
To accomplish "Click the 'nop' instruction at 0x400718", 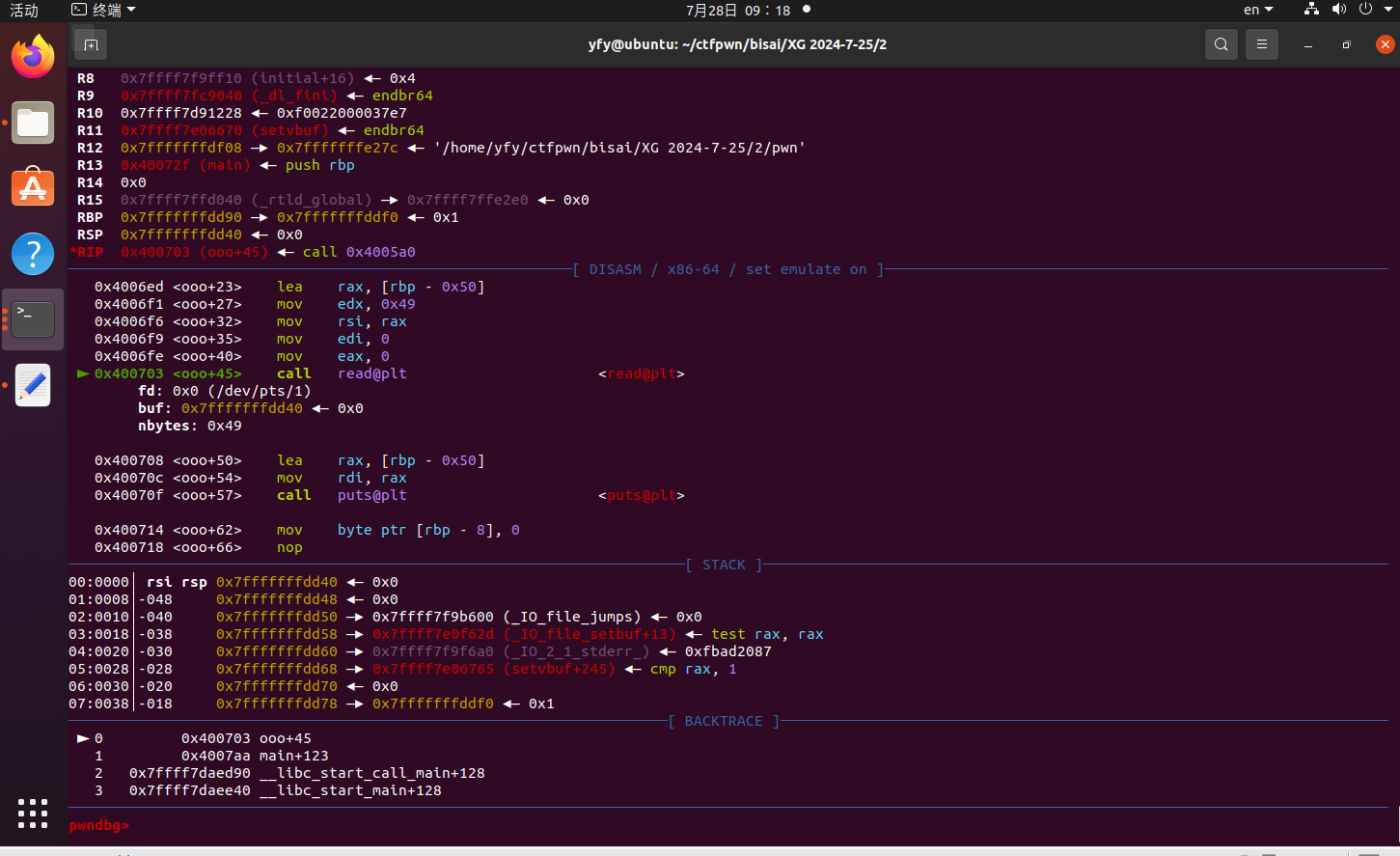I will 289,547.
